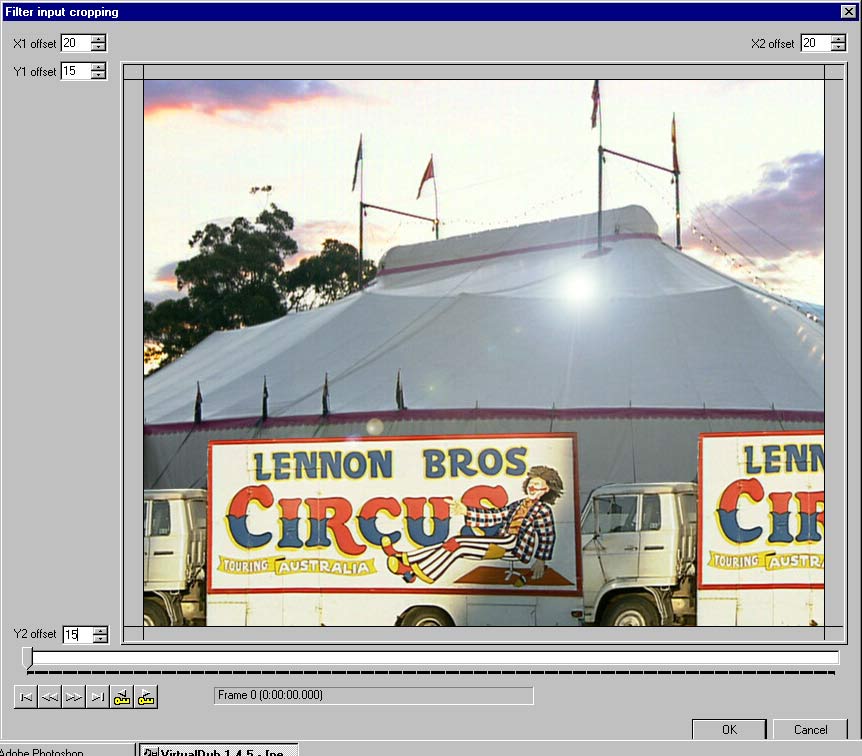Increase the X1 offset value
Viewport: 862px width, 756px height.
tap(98, 39)
